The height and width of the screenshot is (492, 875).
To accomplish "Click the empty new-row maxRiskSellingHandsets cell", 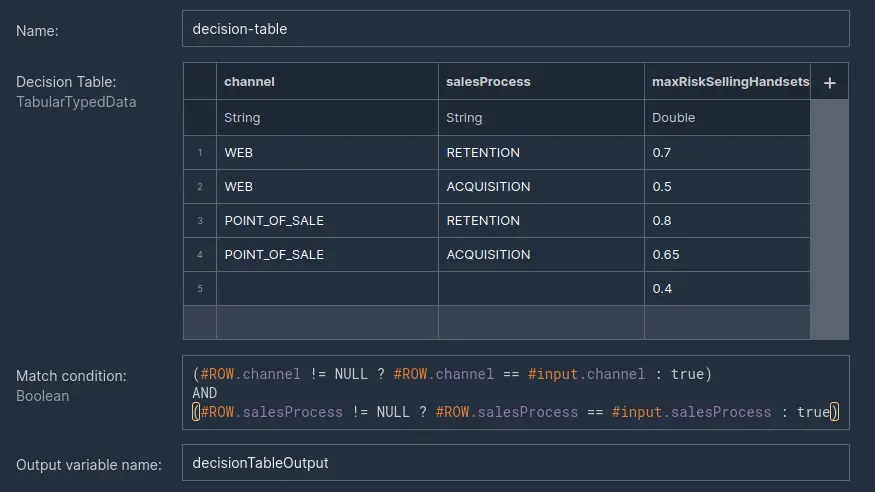I will [x=727, y=322].
